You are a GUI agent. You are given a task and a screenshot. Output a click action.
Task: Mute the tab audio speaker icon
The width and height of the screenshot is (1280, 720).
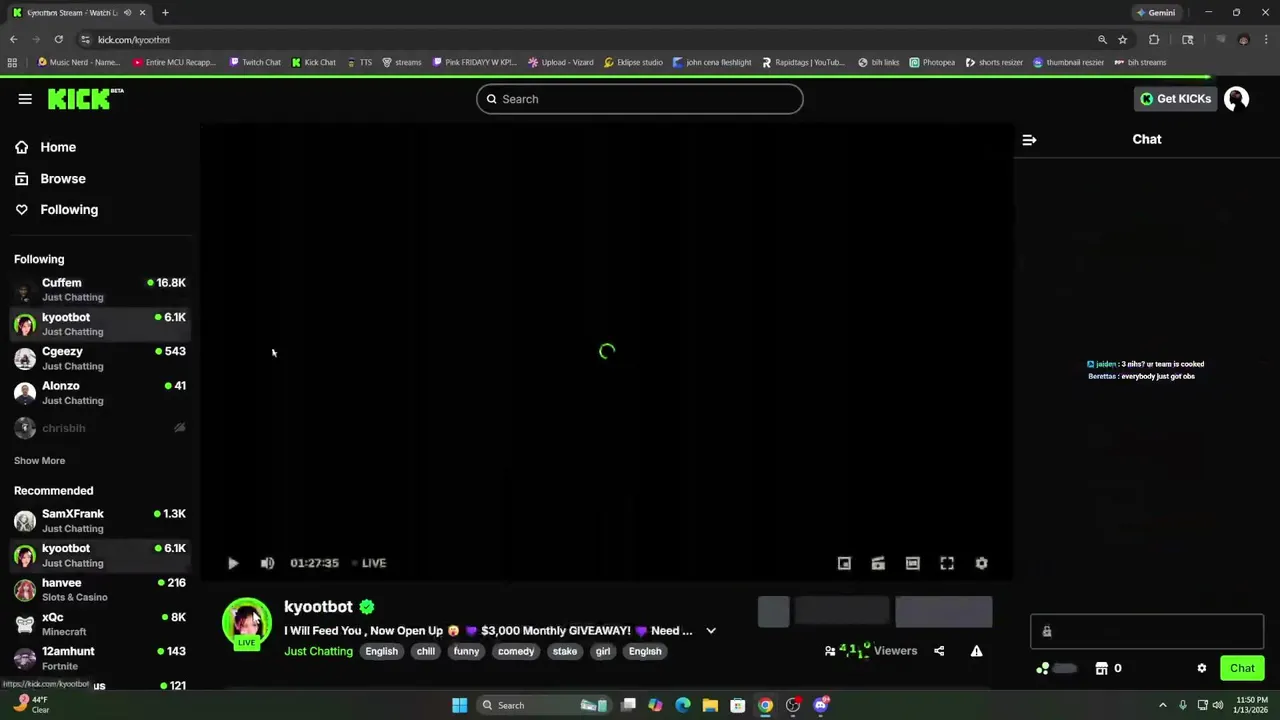(x=127, y=13)
